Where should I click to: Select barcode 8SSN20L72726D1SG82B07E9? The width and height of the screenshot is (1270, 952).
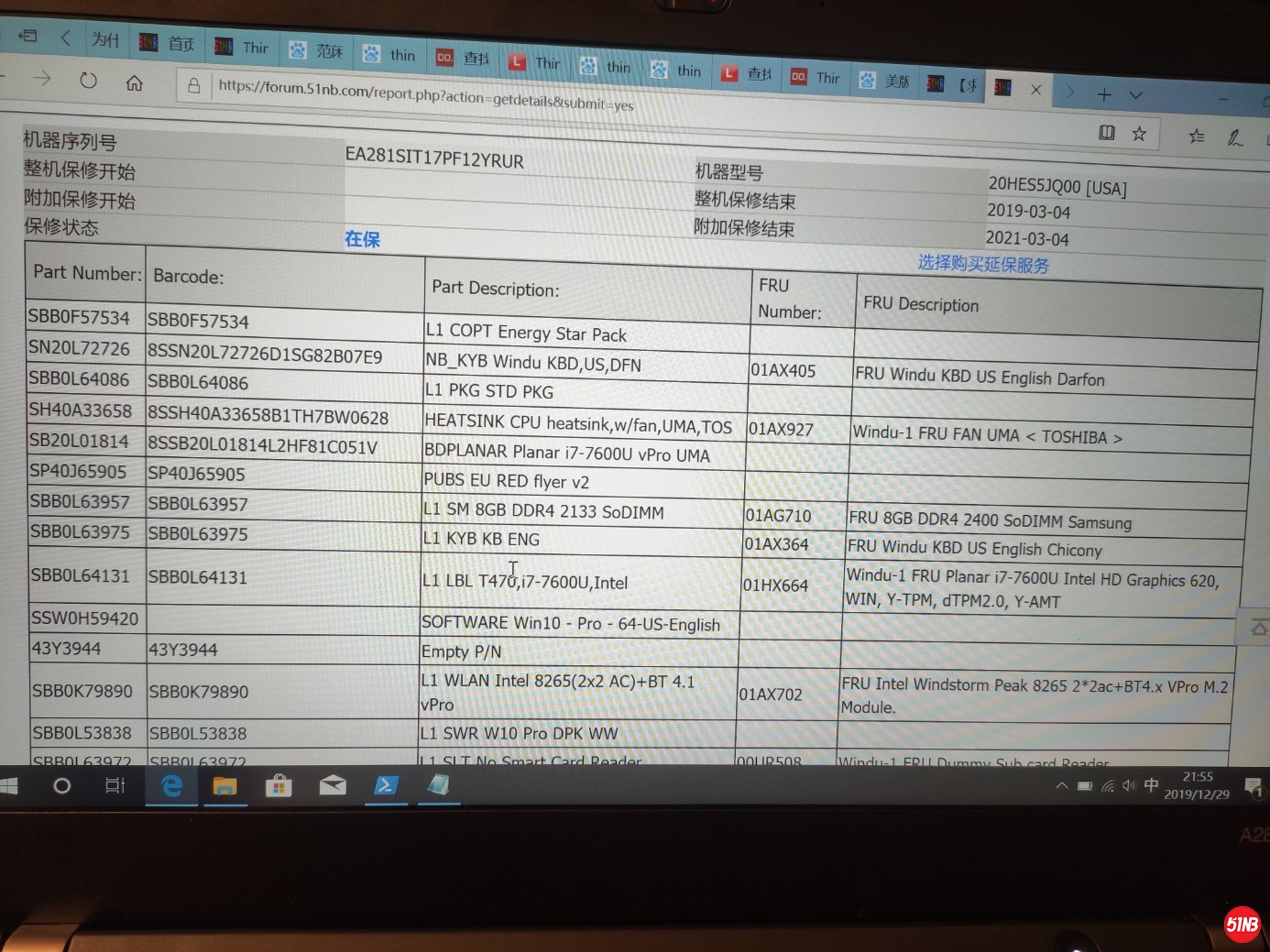click(265, 356)
